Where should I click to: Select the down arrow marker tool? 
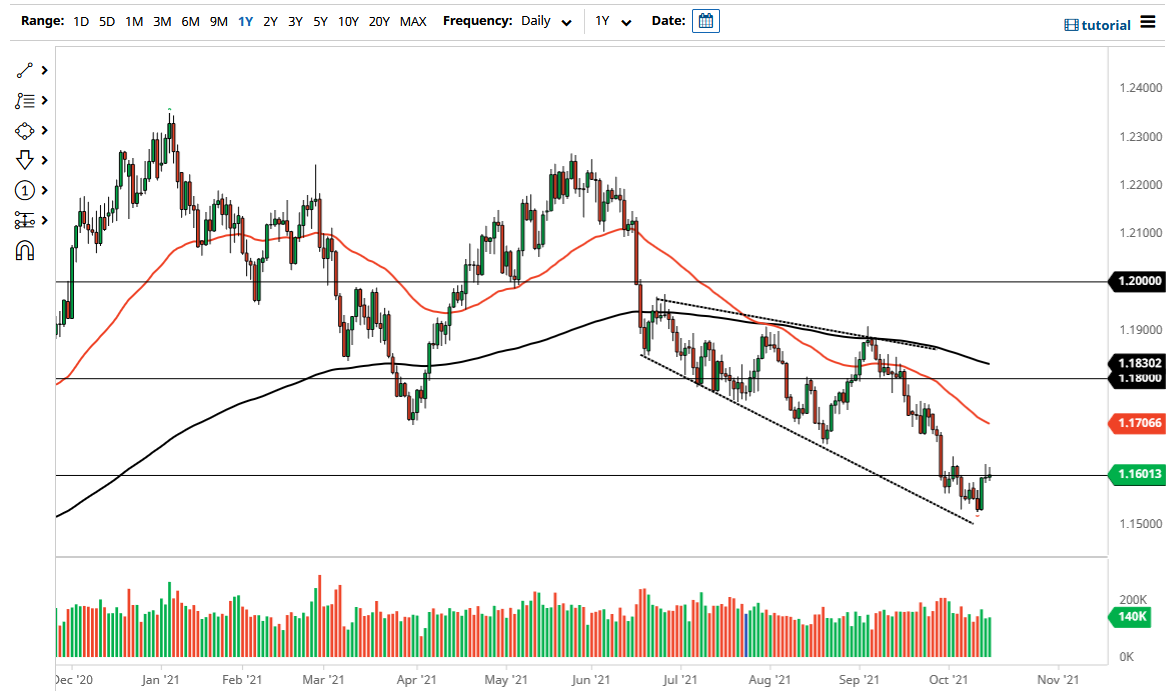click(25, 160)
